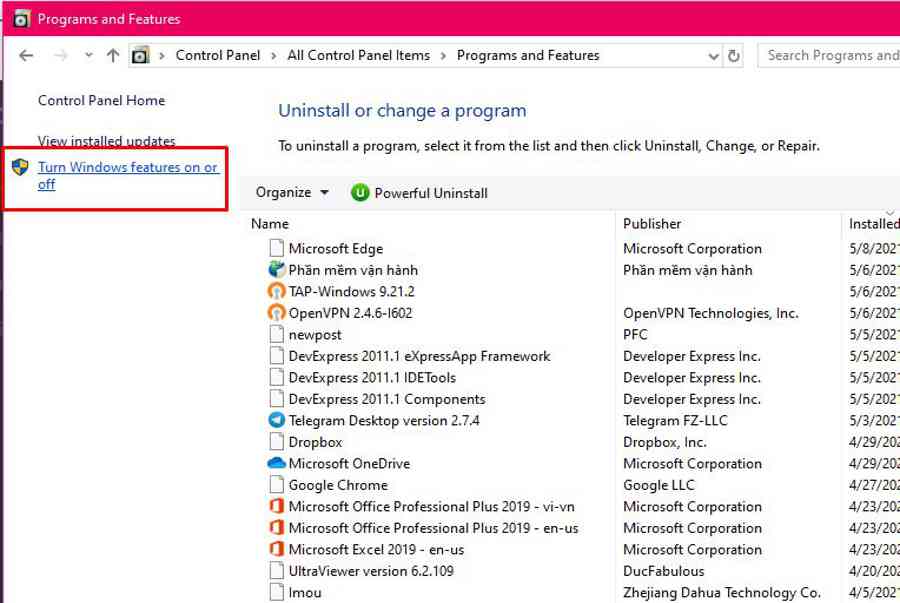Navigate to All Control Panel Items breadcrumb
The width and height of the screenshot is (900, 603).
click(359, 55)
